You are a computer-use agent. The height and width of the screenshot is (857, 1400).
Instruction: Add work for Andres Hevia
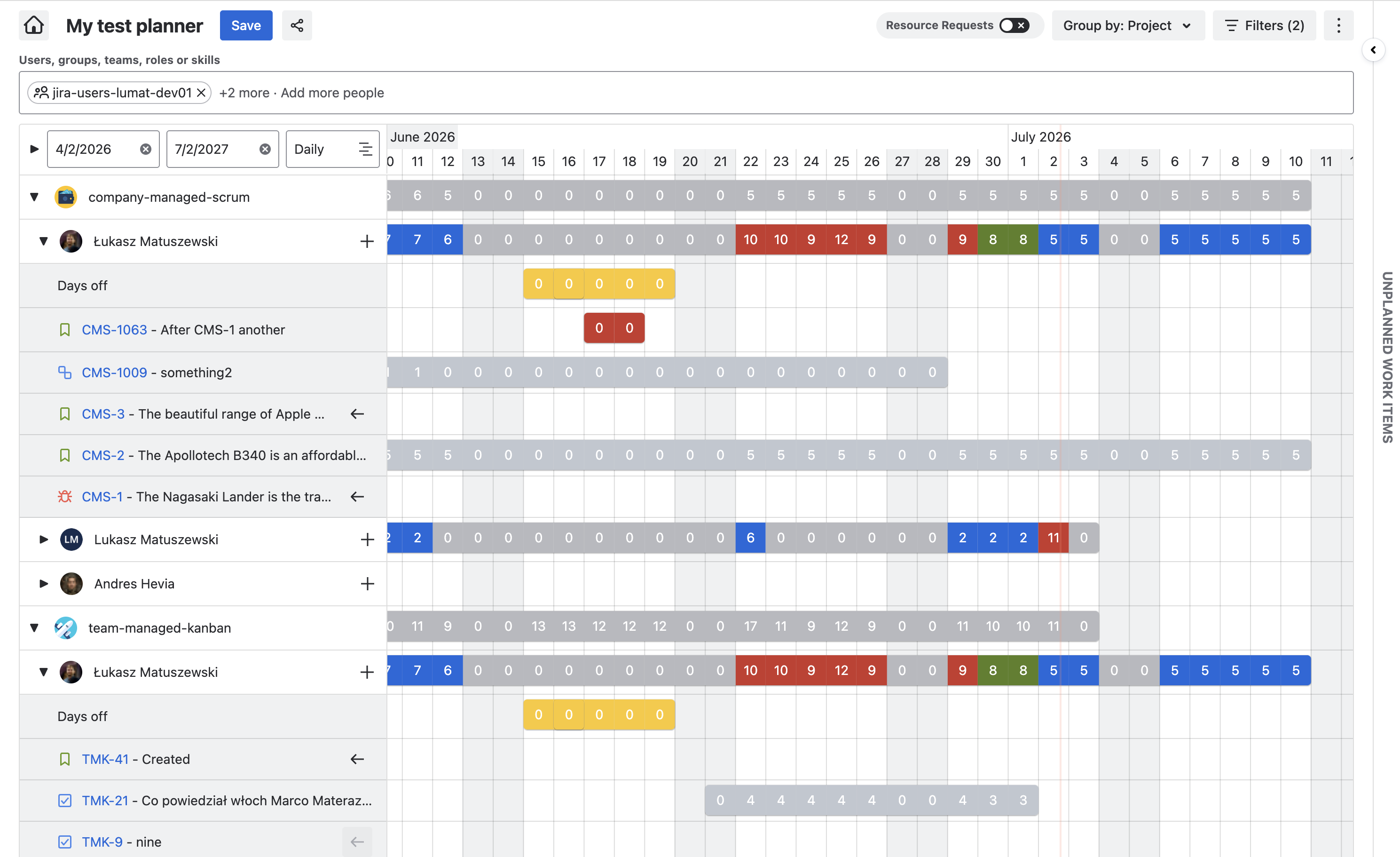point(367,584)
